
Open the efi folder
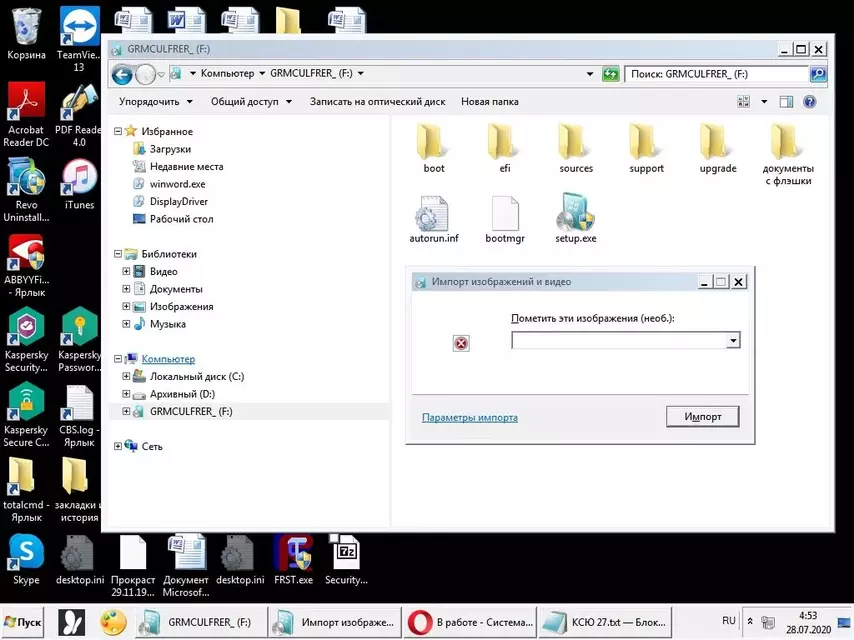click(504, 147)
